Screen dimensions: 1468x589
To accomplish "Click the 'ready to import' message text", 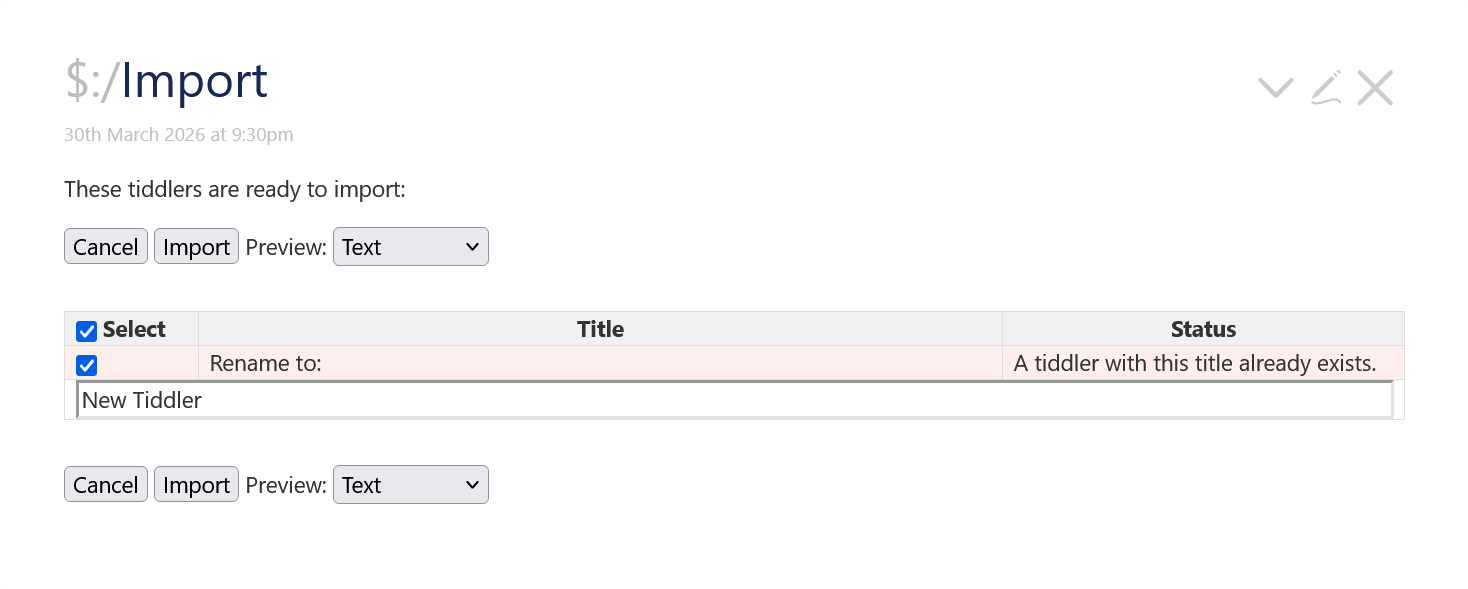I will tap(235, 189).
